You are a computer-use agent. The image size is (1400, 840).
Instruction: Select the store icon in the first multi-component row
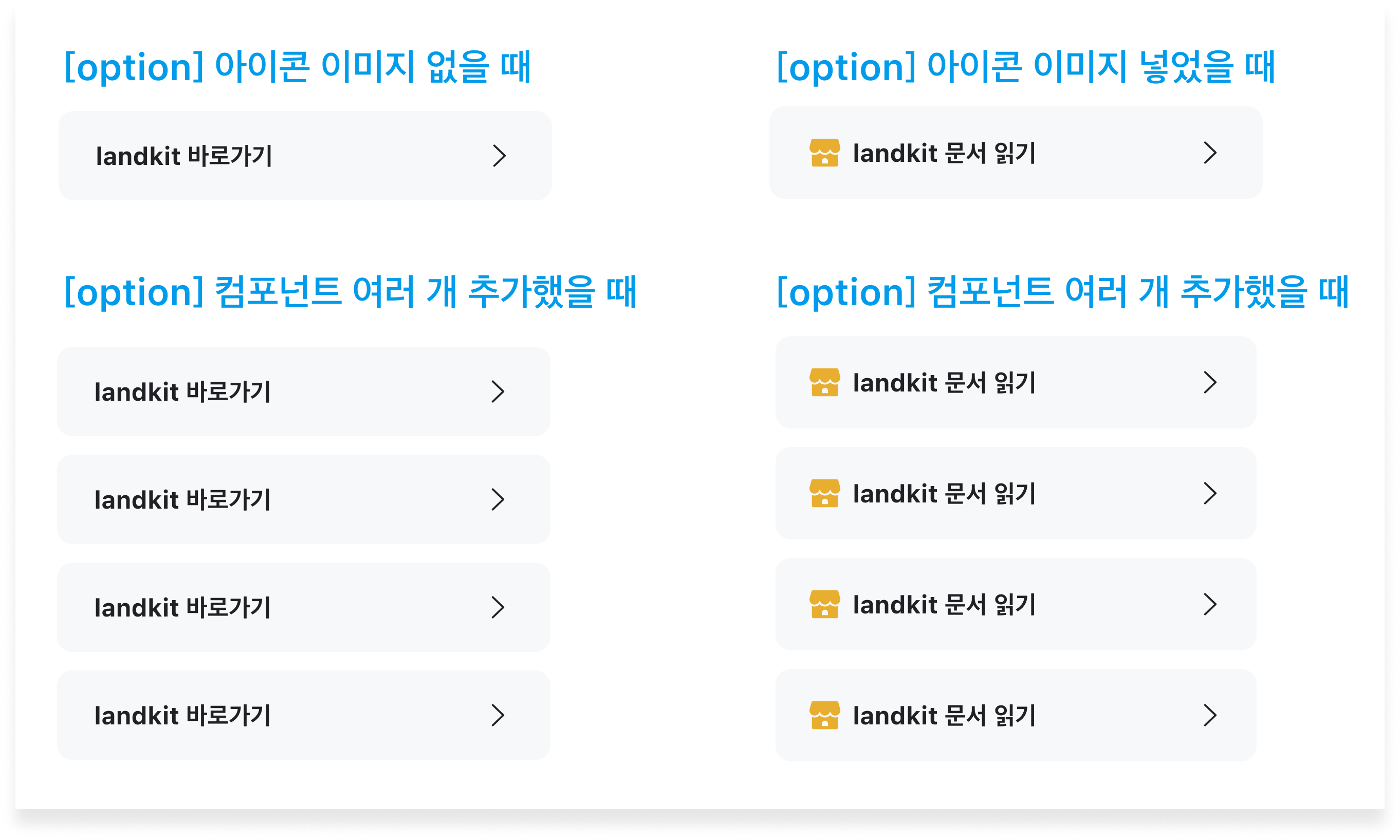pyautogui.click(x=825, y=383)
